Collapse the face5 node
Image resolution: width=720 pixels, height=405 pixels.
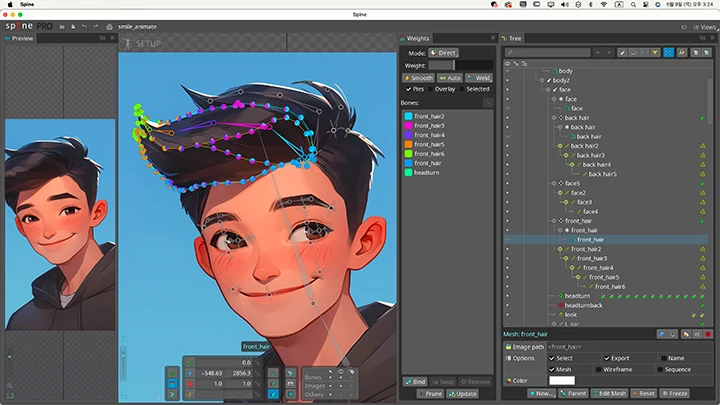coord(554,183)
